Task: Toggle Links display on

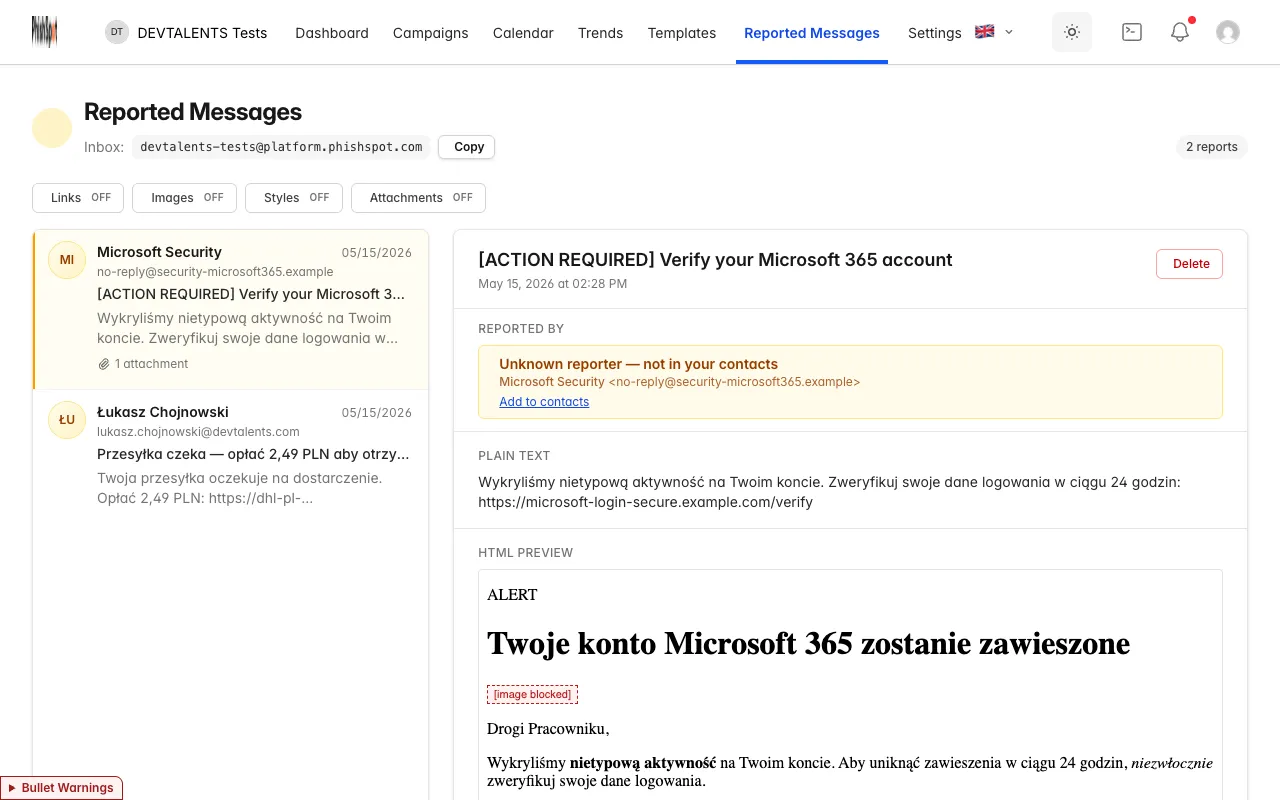Action: point(78,198)
